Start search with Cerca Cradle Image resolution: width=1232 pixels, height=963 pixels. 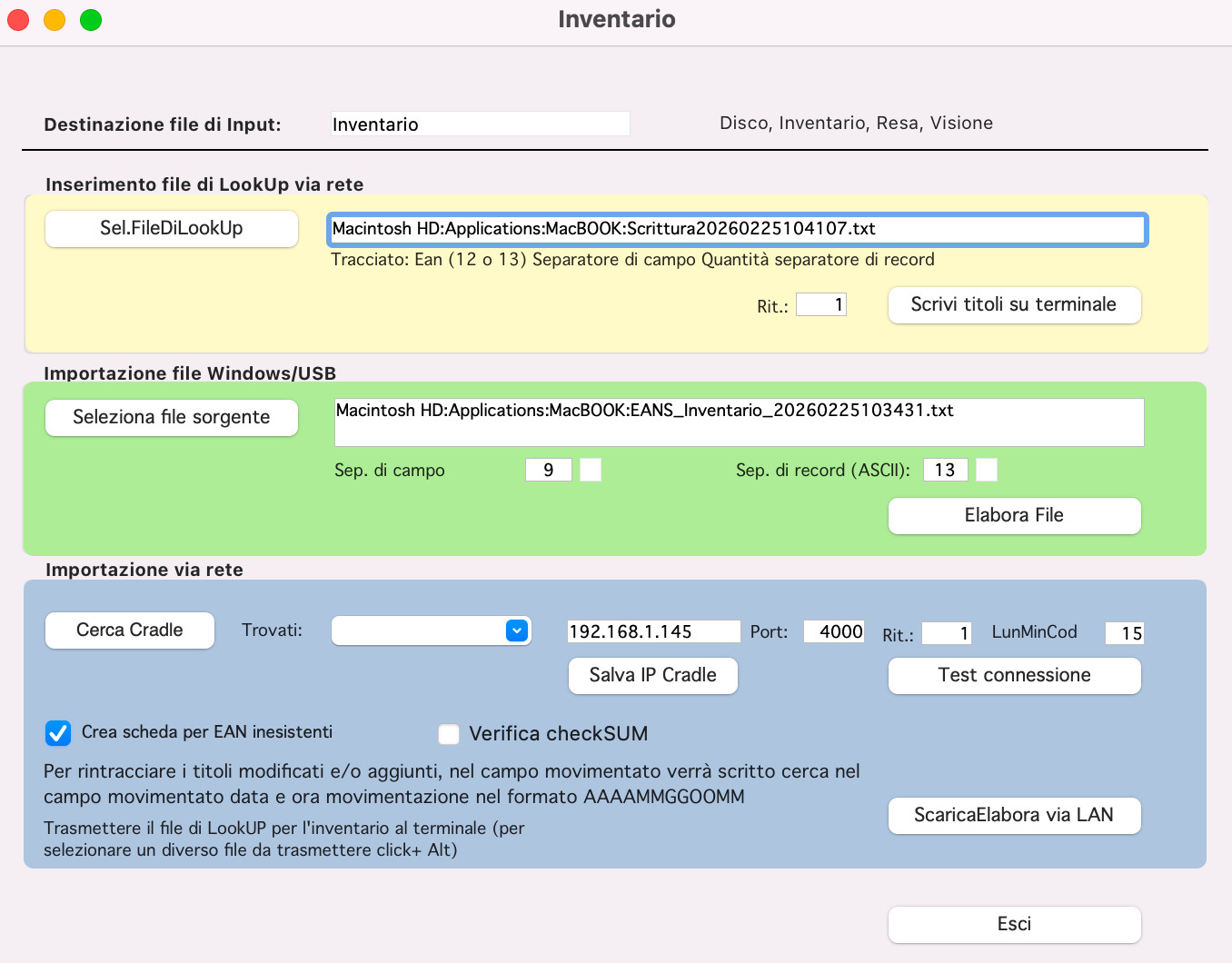(130, 630)
